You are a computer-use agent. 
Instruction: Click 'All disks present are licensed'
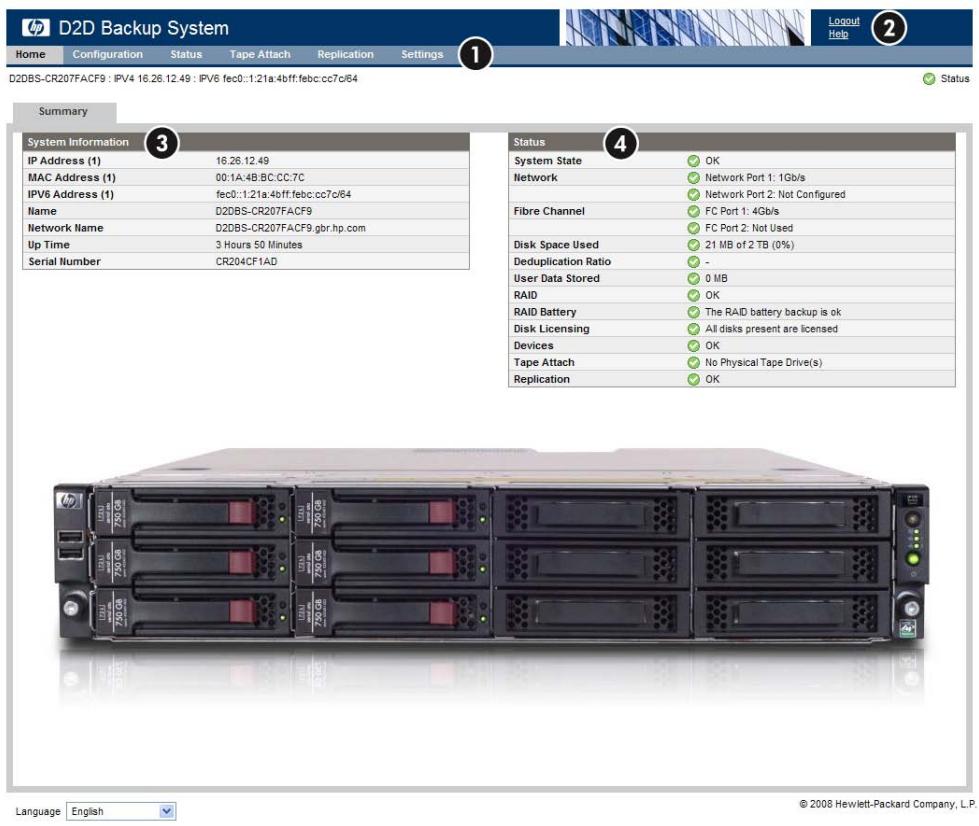(x=771, y=329)
